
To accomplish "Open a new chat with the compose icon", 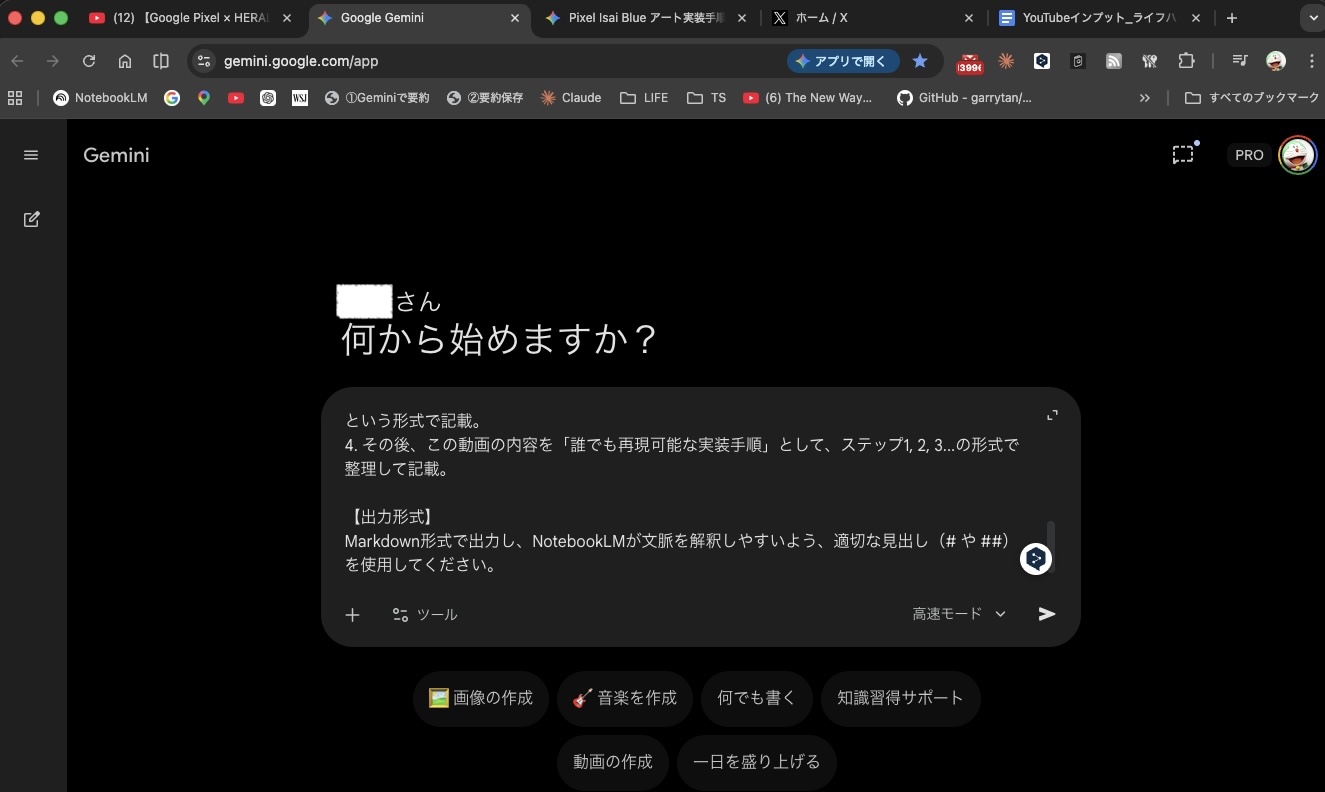I will (x=31, y=219).
